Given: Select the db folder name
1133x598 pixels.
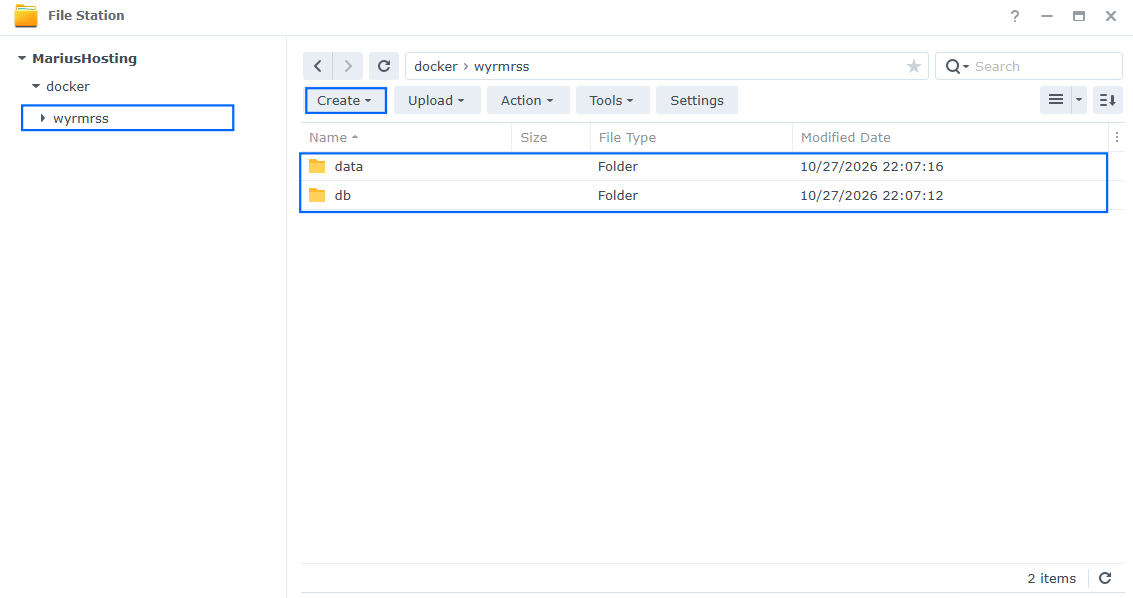Looking at the screenshot, I should click(x=343, y=195).
